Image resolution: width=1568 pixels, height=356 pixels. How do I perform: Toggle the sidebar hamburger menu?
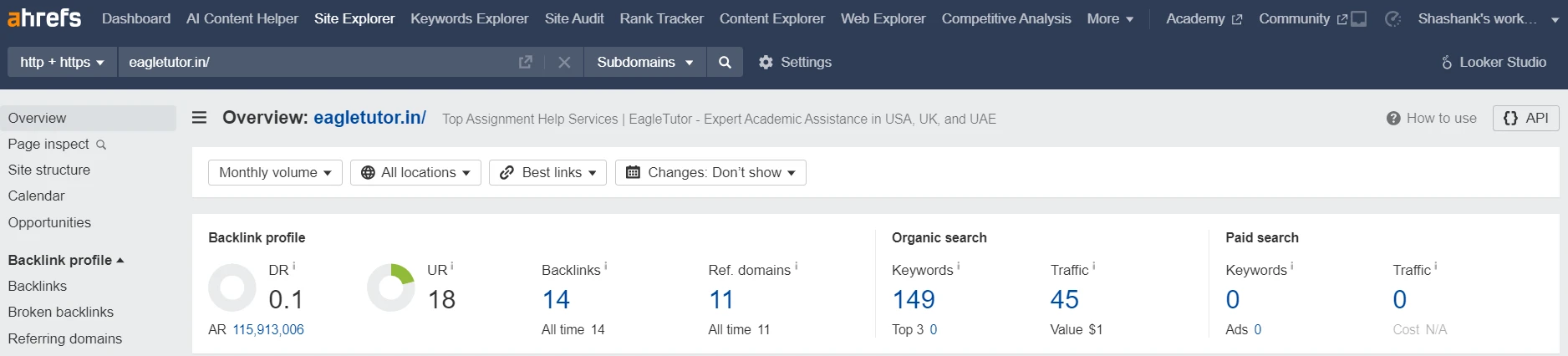[199, 118]
